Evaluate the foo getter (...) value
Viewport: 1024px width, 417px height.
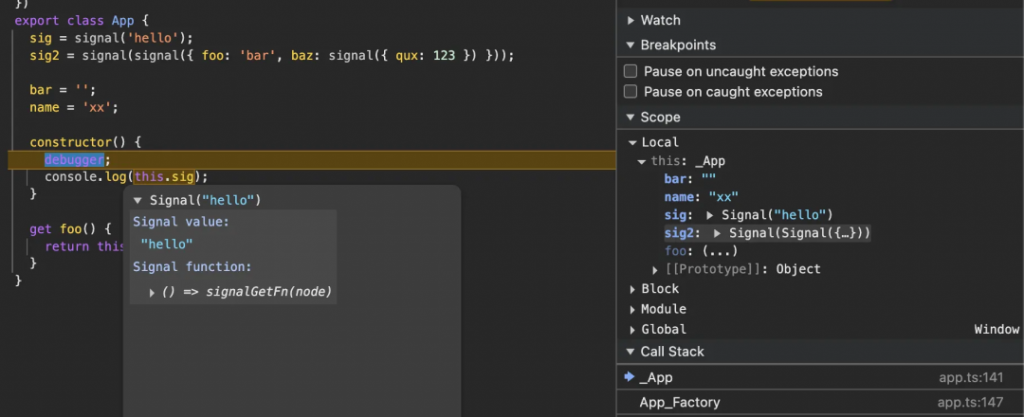[722, 251]
